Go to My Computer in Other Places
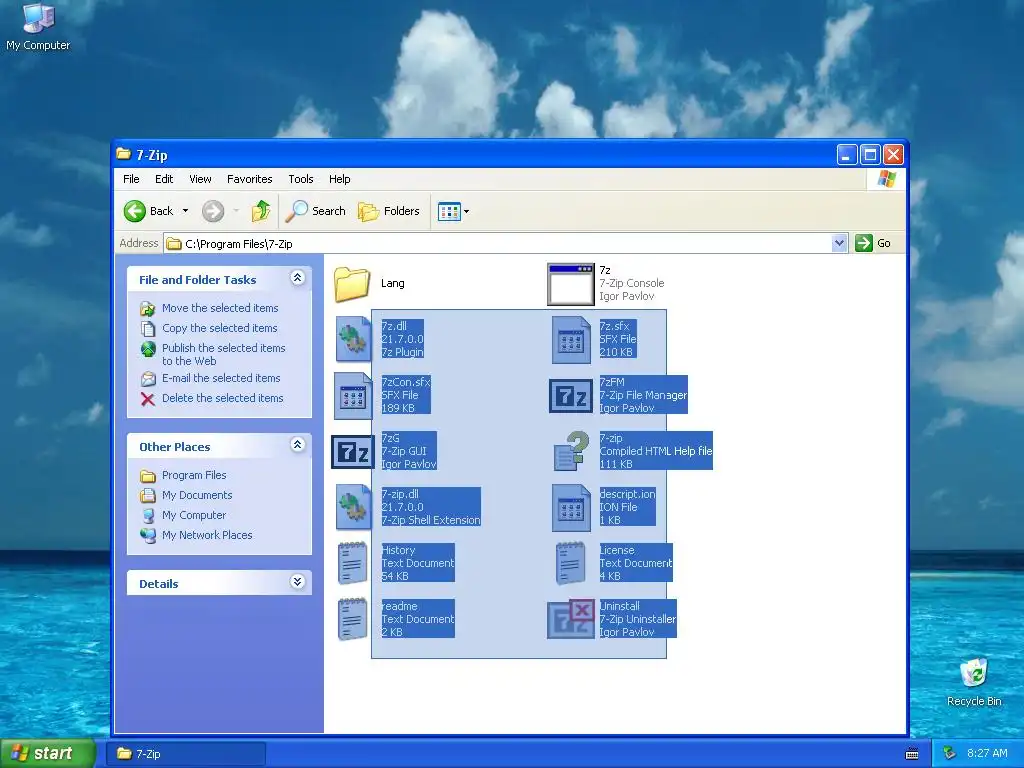The height and width of the screenshot is (768, 1024). [194, 515]
